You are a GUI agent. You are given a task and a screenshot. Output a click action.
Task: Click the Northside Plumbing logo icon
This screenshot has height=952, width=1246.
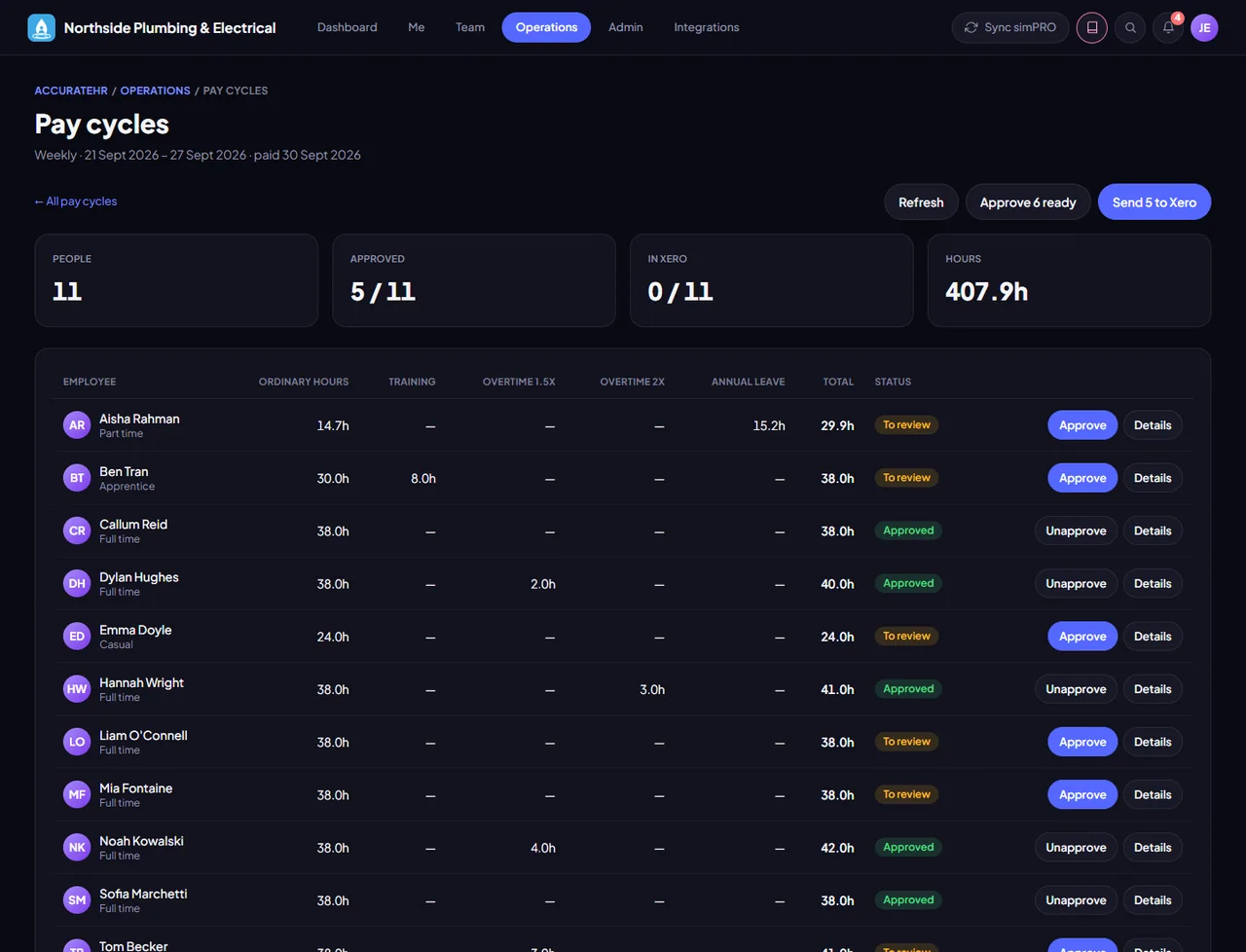(x=42, y=27)
